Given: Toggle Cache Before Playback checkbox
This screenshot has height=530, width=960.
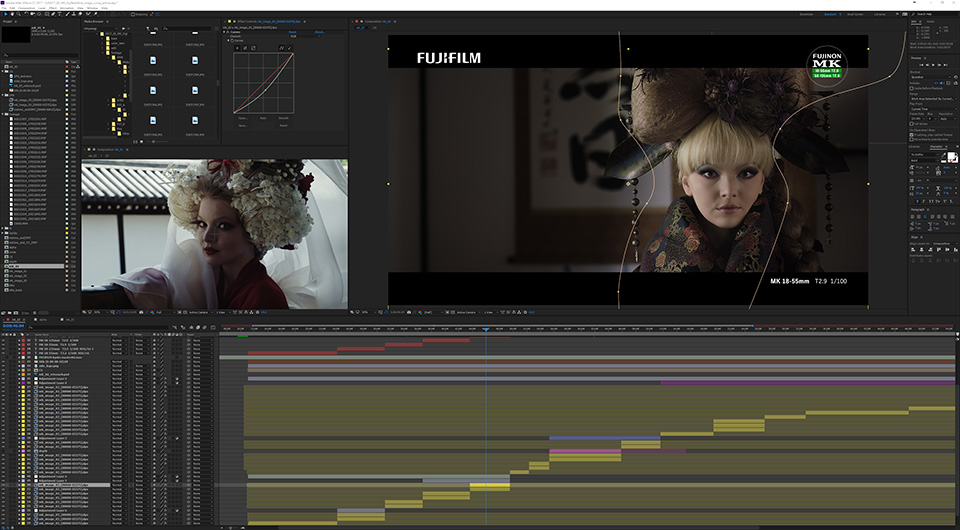Looking at the screenshot, I should [x=913, y=90].
